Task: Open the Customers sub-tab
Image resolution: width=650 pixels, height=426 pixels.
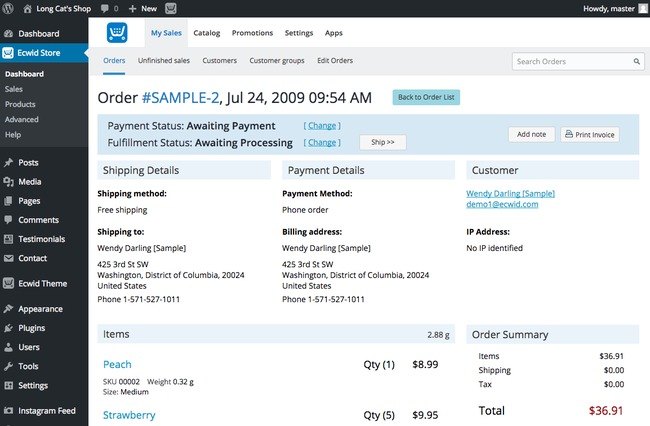Action: click(220, 61)
